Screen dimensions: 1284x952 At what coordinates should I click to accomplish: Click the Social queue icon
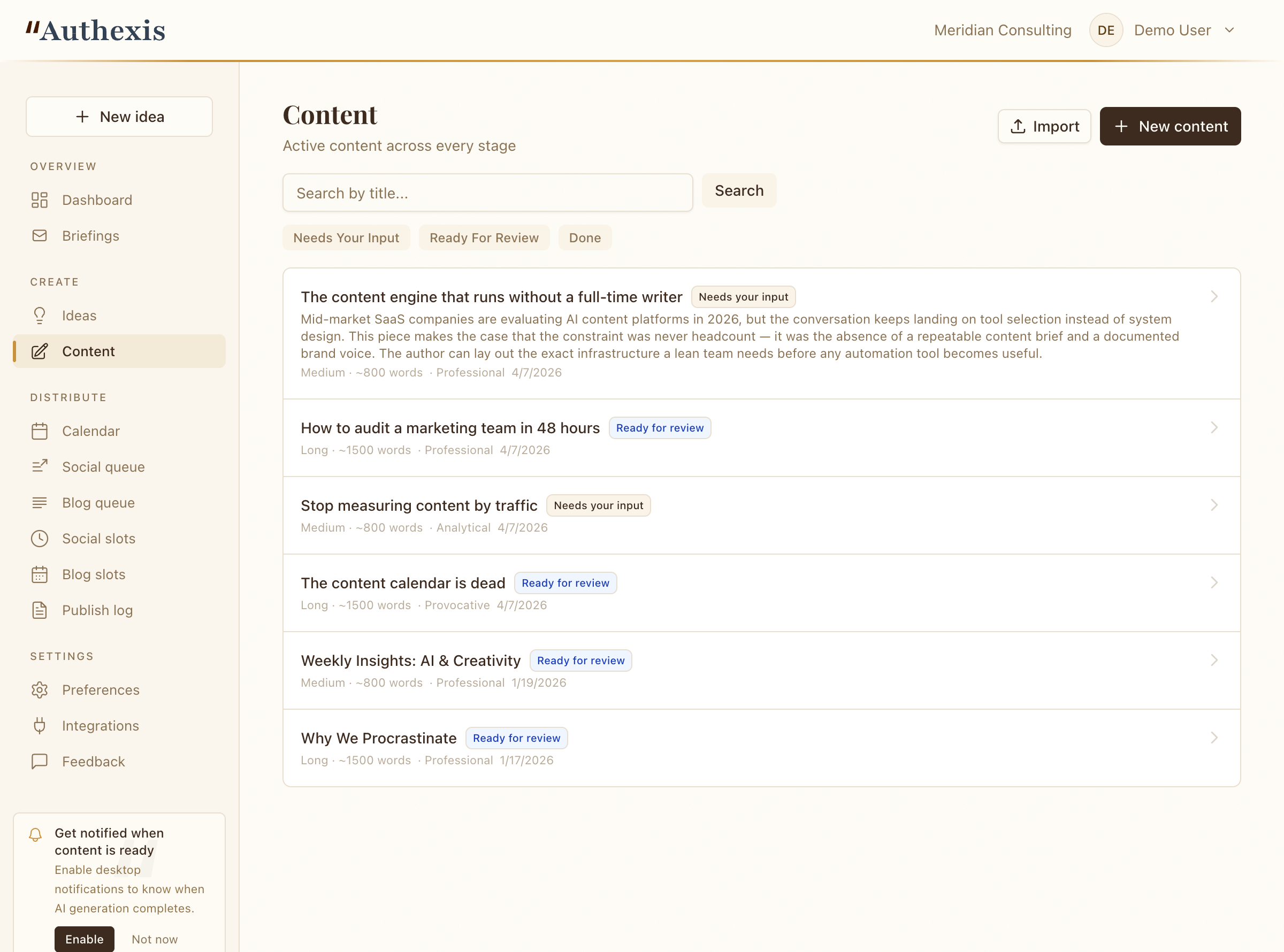(x=39, y=467)
